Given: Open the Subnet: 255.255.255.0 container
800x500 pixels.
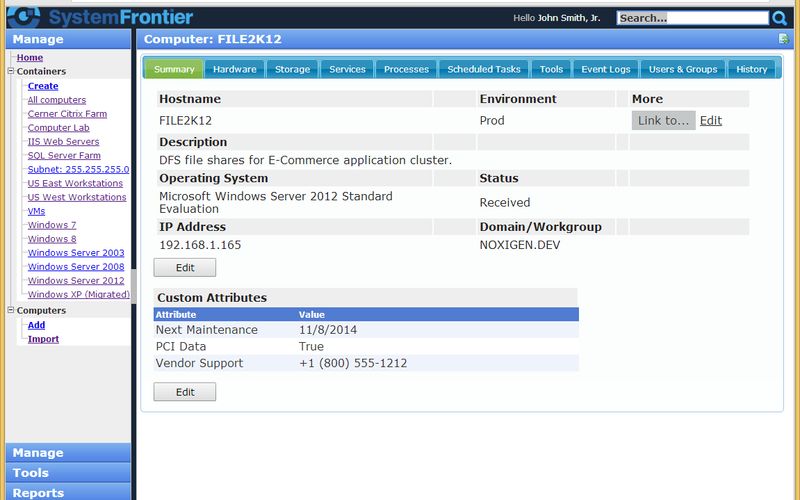Looking at the screenshot, I should [x=78, y=169].
